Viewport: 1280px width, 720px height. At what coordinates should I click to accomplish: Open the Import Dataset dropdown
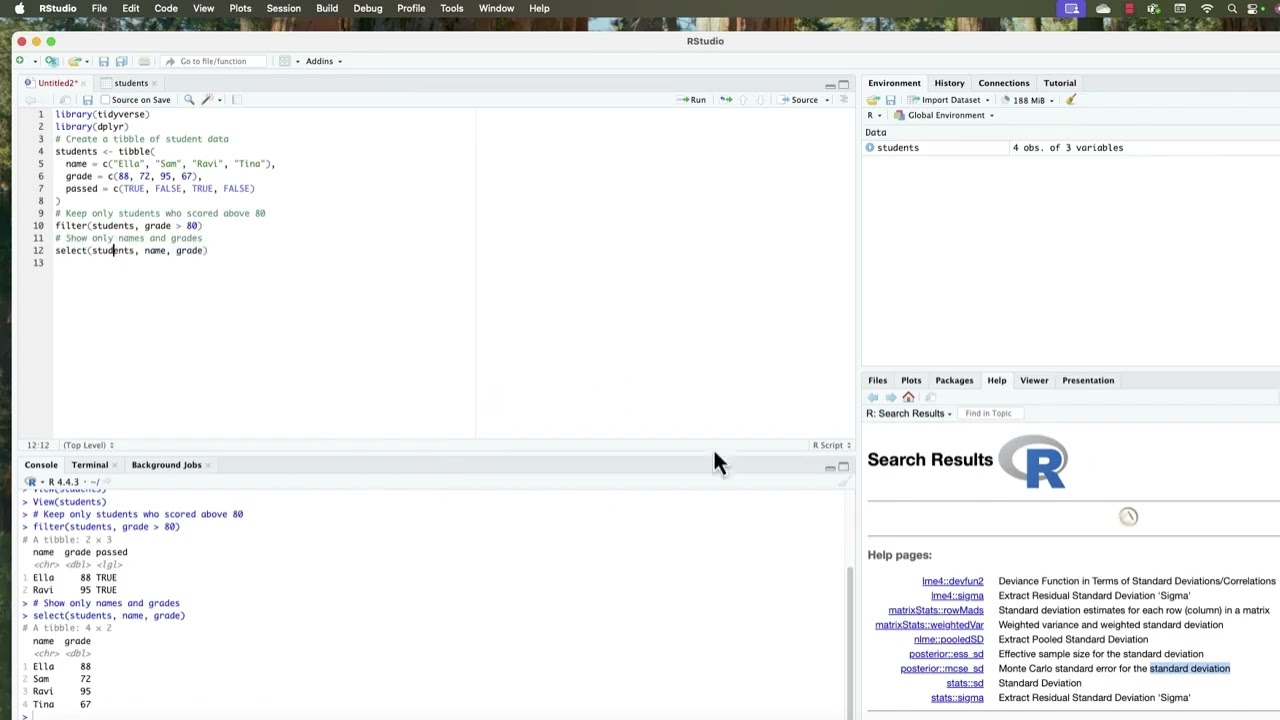point(948,100)
